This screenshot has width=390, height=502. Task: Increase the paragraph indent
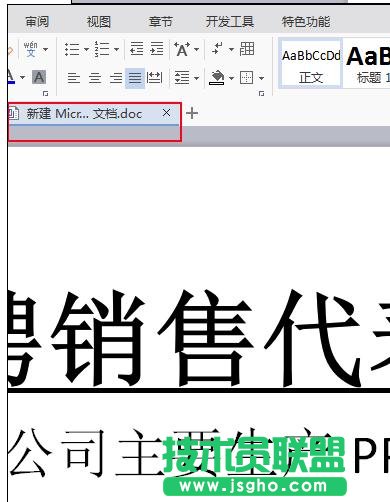click(x=156, y=49)
